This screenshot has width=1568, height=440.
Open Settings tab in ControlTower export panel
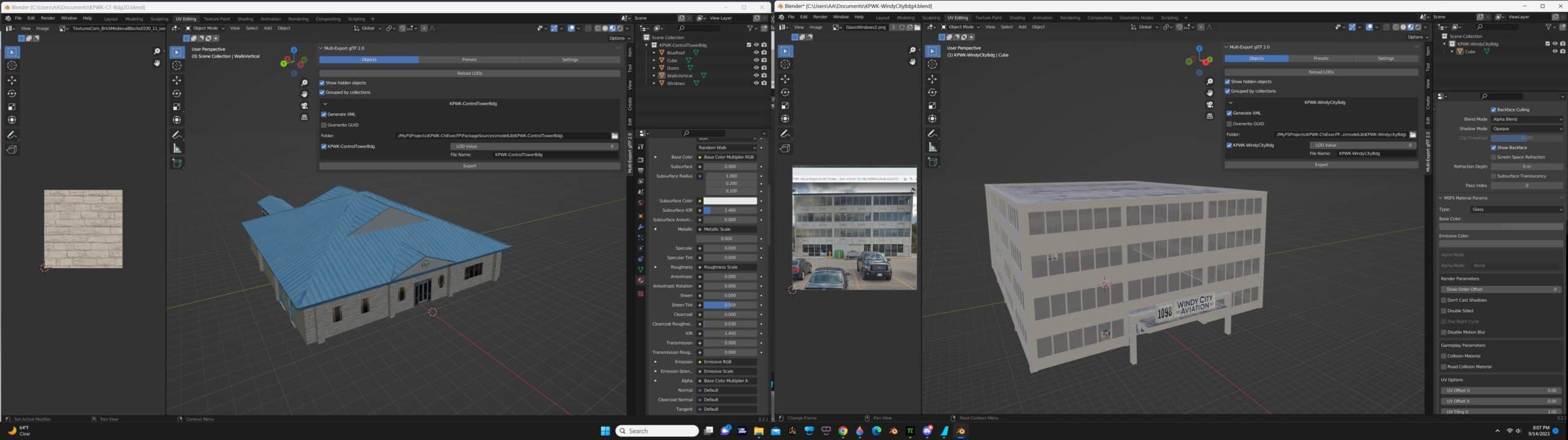(570, 60)
